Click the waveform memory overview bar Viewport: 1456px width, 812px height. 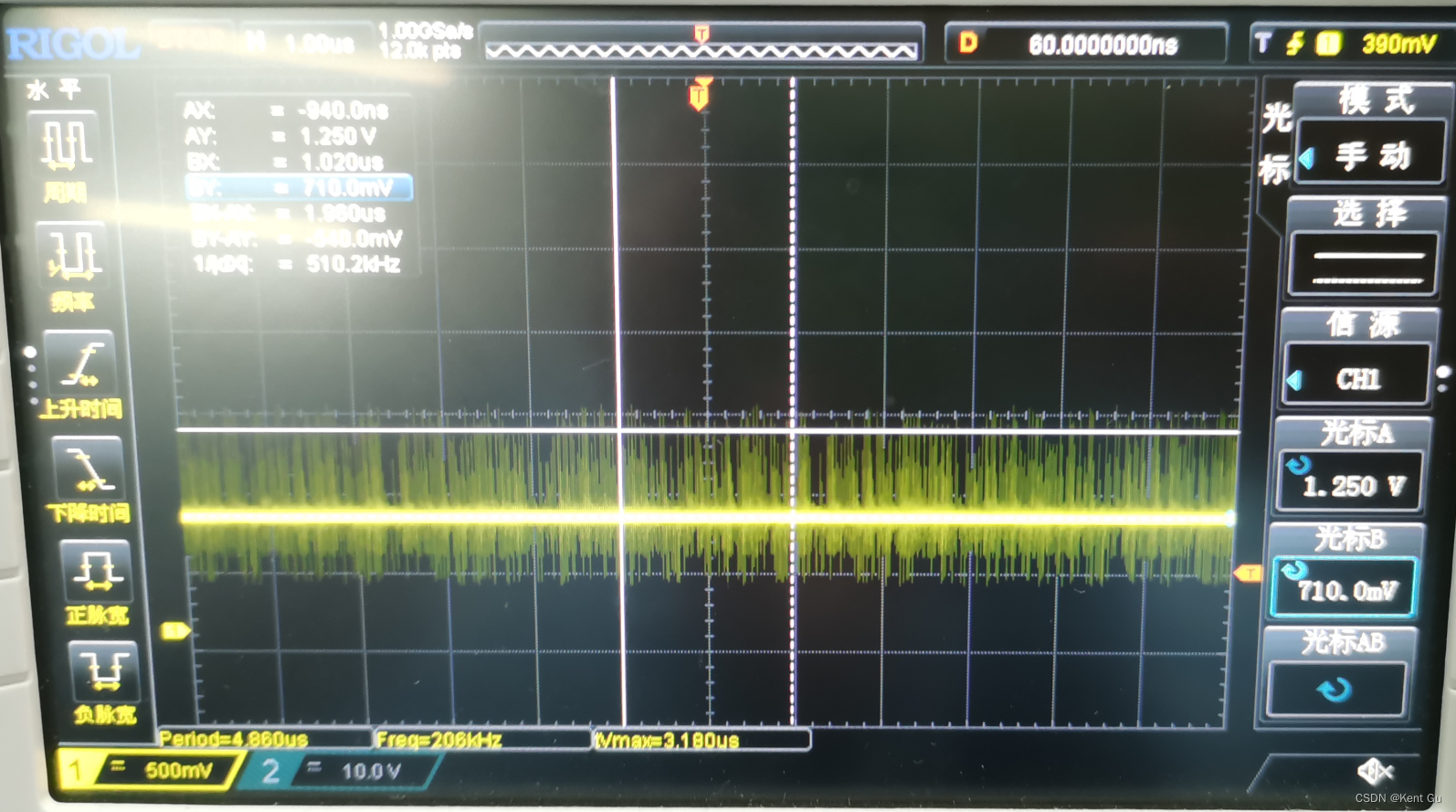pyautogui.click(x=701, y=44)
